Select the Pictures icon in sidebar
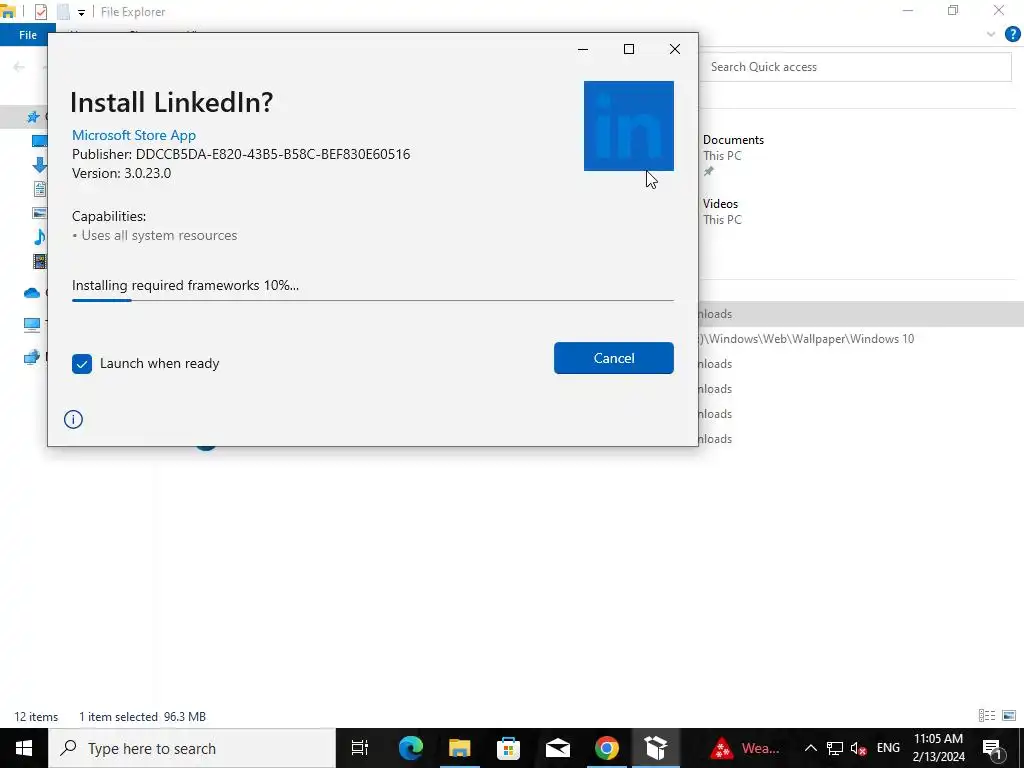 pos(39,213)
